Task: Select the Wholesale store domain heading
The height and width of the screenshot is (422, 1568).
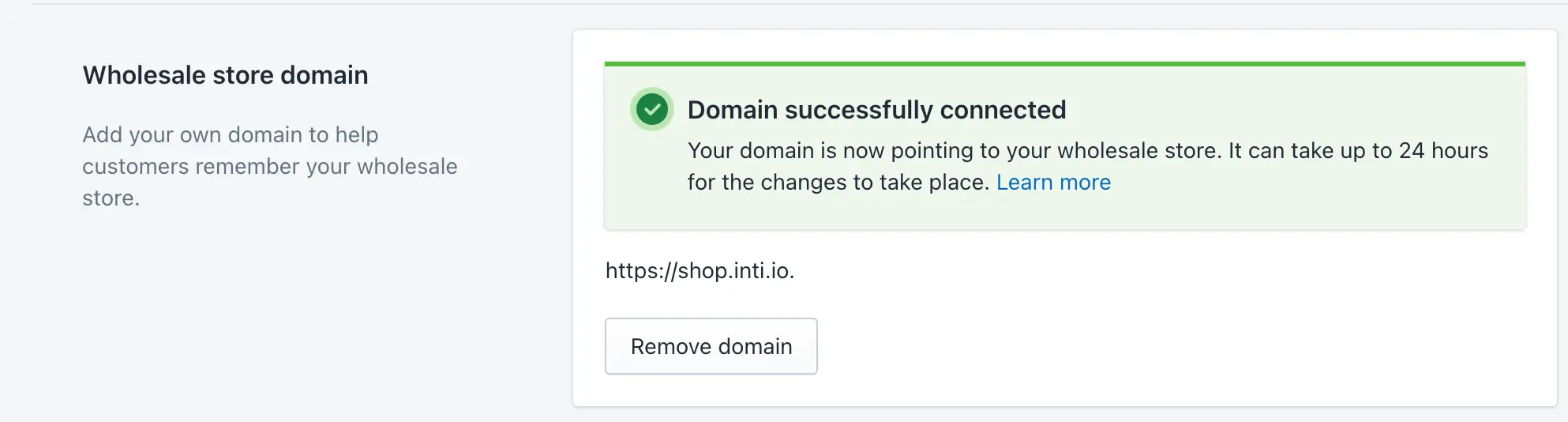Action: 225,75
